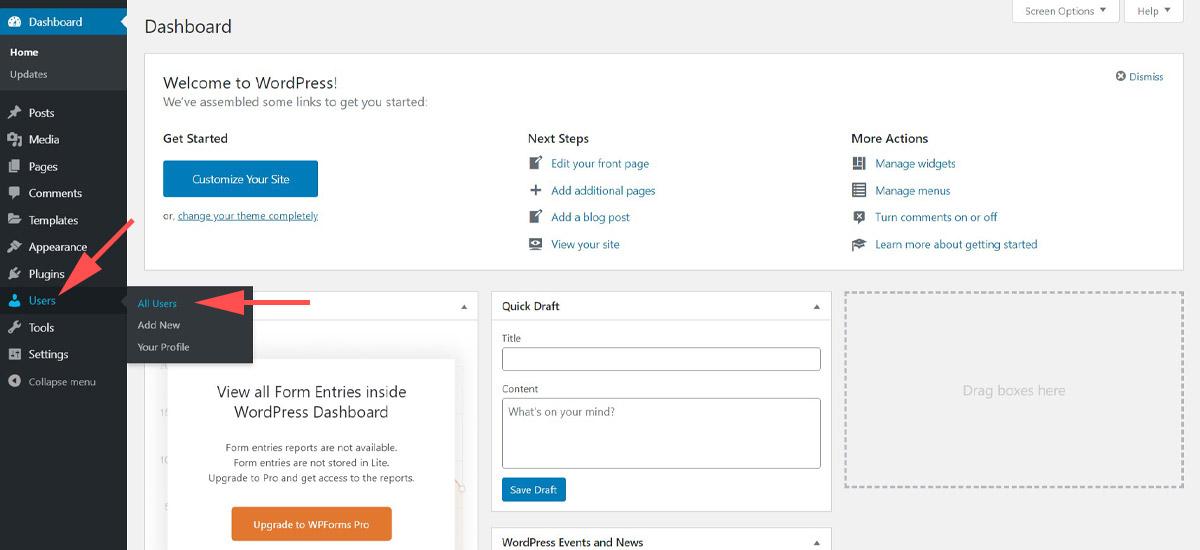This screenshot has width=1200, height=550.
Task: Click Add a blog post link
Action: click(x=590, y=217)
